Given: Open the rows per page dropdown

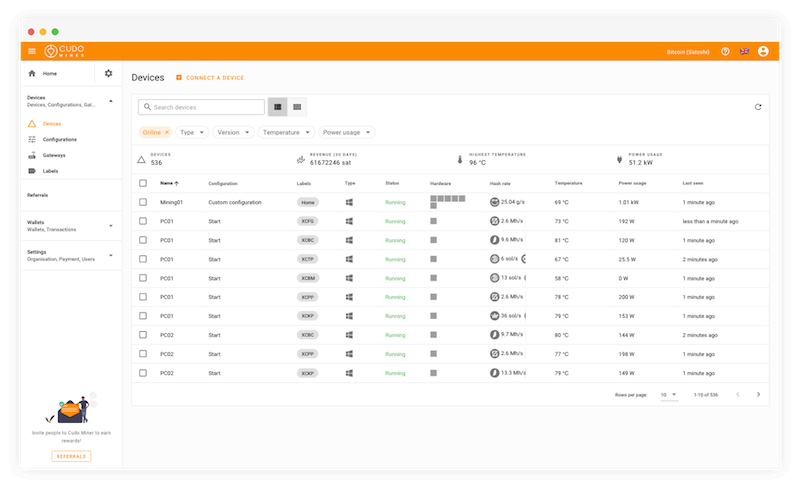Looking at the screenshot, I should (x=670, y=395).
